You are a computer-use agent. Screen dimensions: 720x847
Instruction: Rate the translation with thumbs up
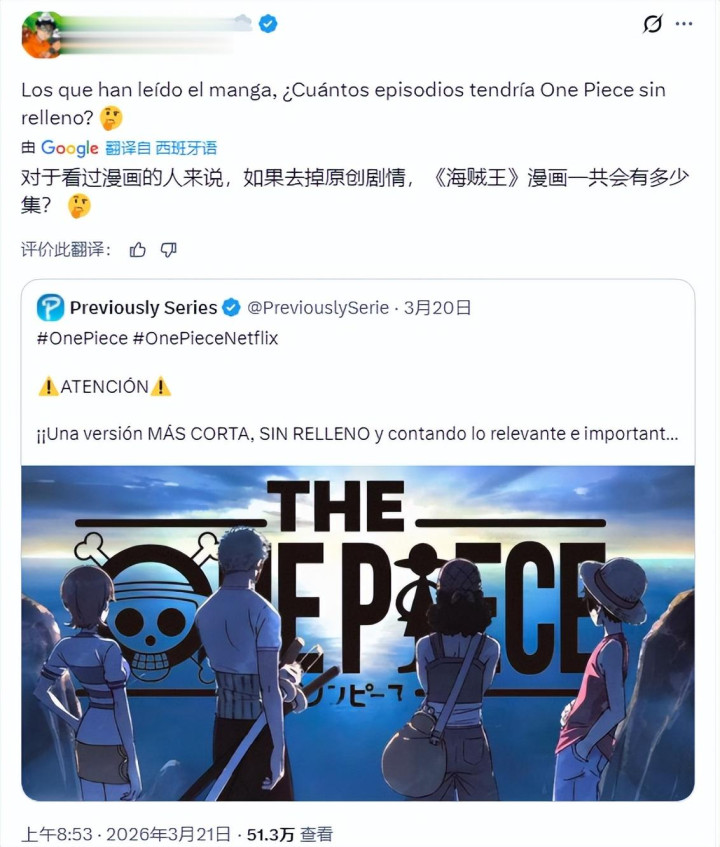pyautogui.click(x=137, y=250)
